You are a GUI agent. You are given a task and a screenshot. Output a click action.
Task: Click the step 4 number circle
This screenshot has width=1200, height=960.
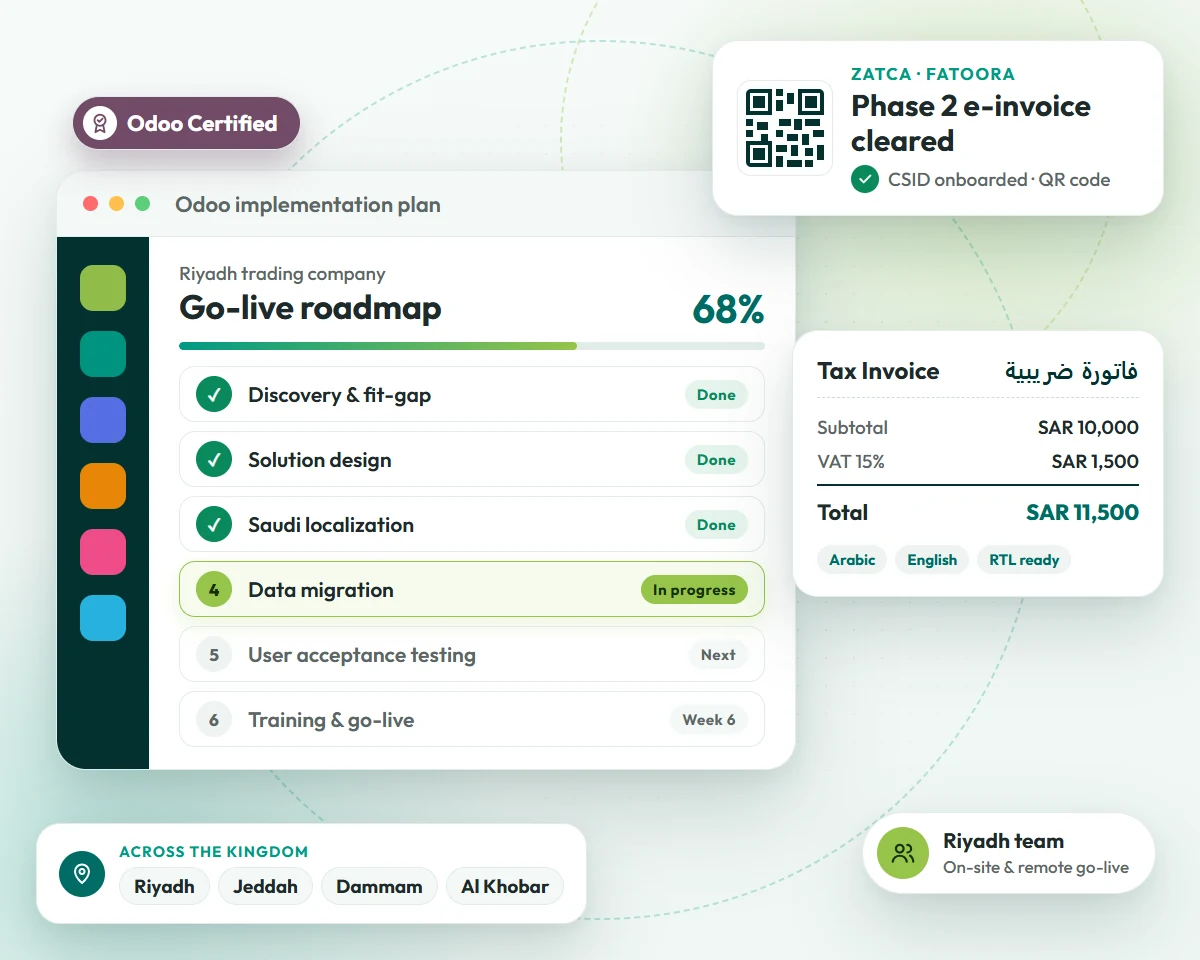click(x=214, y=590)
